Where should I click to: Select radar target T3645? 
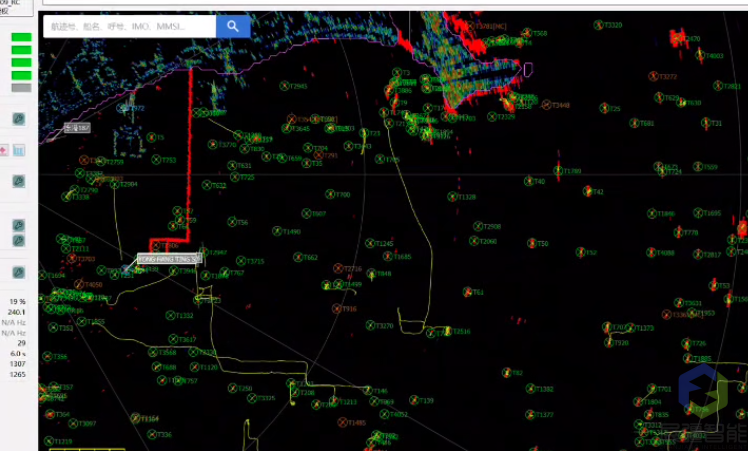click(286, 128)
